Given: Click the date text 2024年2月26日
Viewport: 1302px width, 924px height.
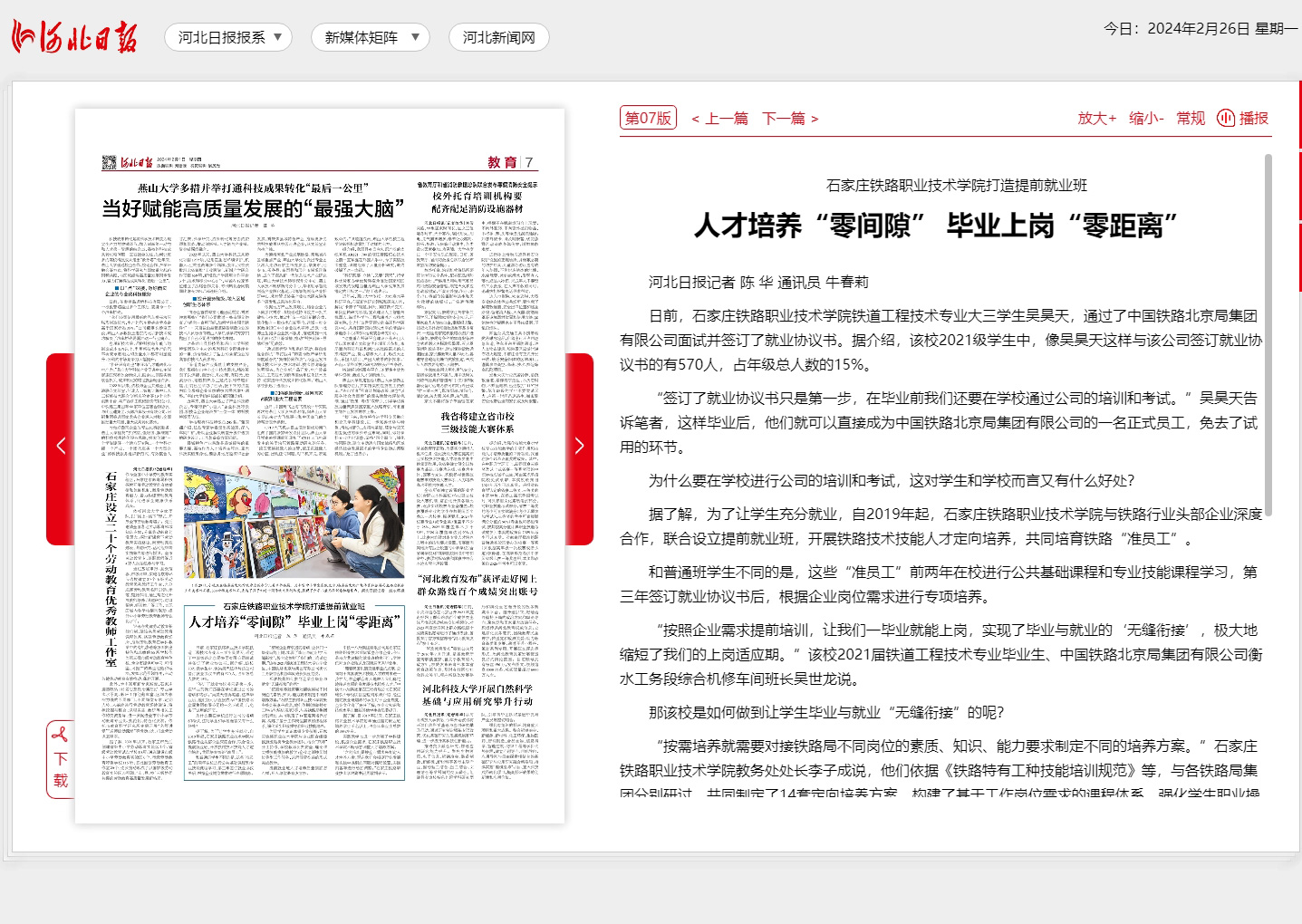Looking at the screenshot, I should (1198, 28).
